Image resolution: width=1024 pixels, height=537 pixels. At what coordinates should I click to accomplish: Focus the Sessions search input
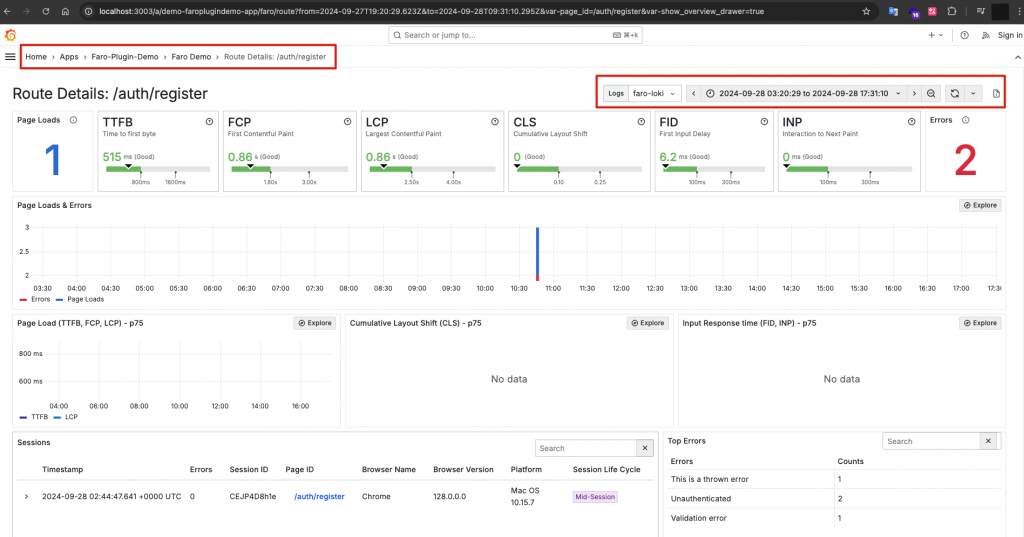point(586,448)
